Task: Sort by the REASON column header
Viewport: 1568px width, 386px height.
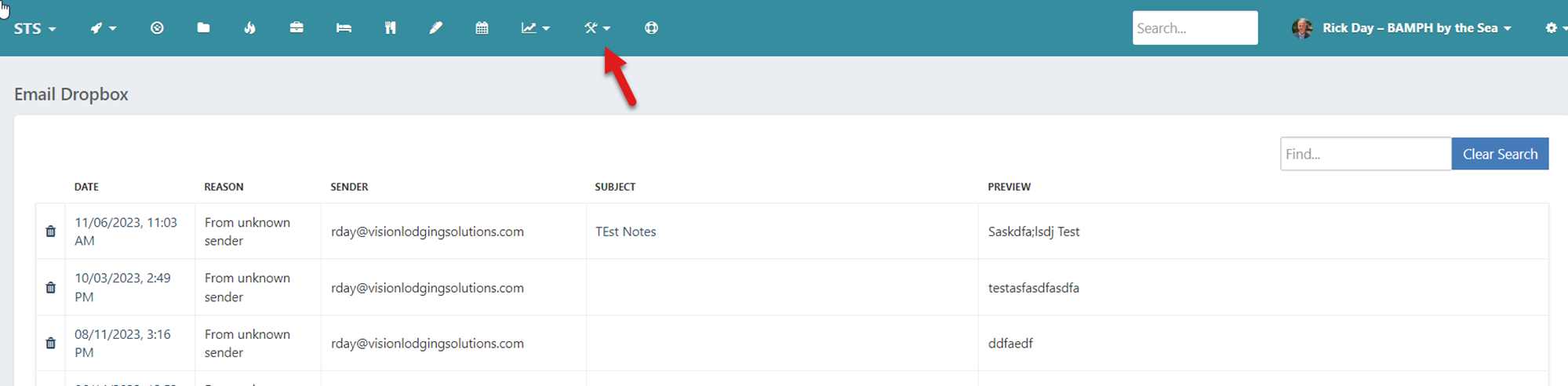Action: pyautogui.click(x=224, y=187)
